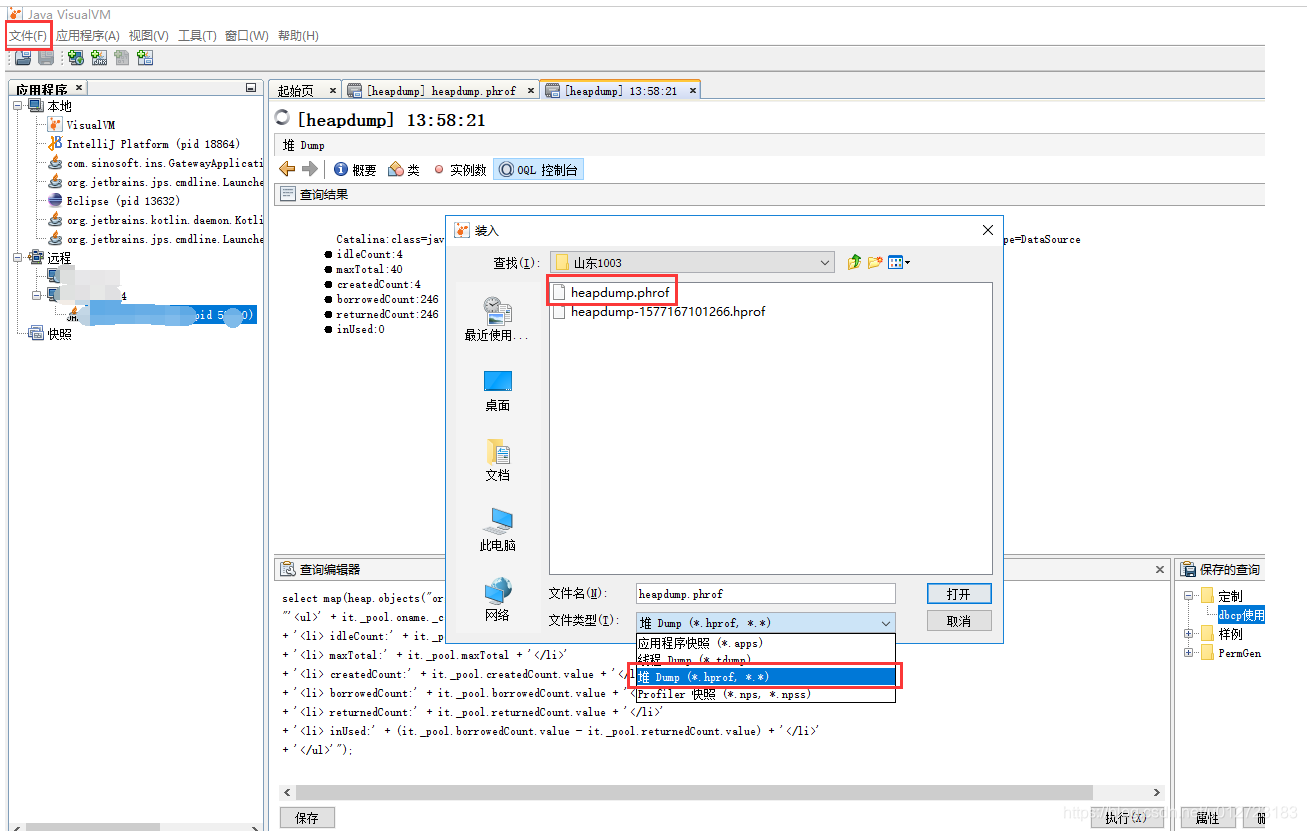Click the 文件名 input field

tap(765, 594)
